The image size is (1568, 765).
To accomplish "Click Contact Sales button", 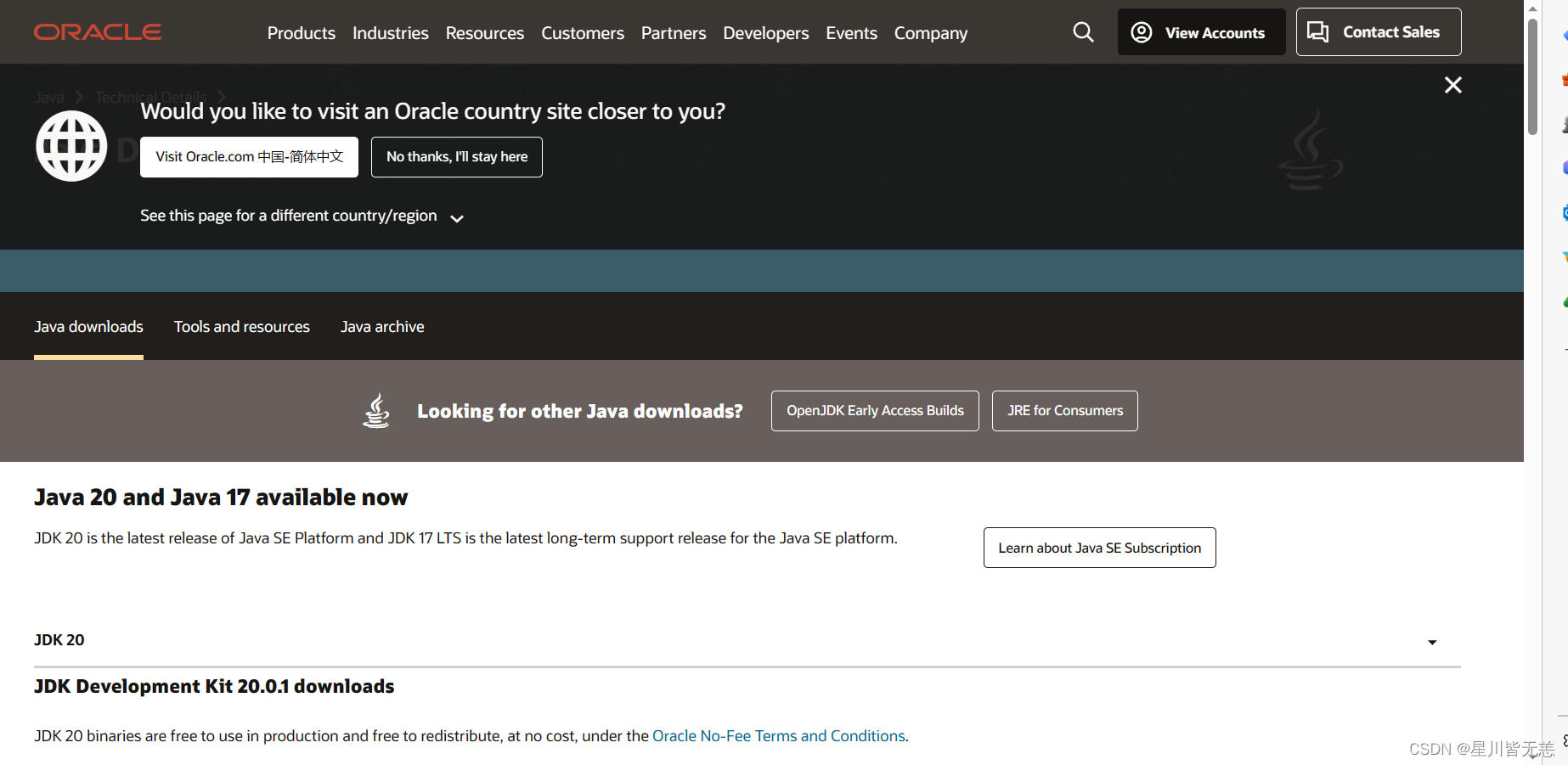I will point(1378,32).
